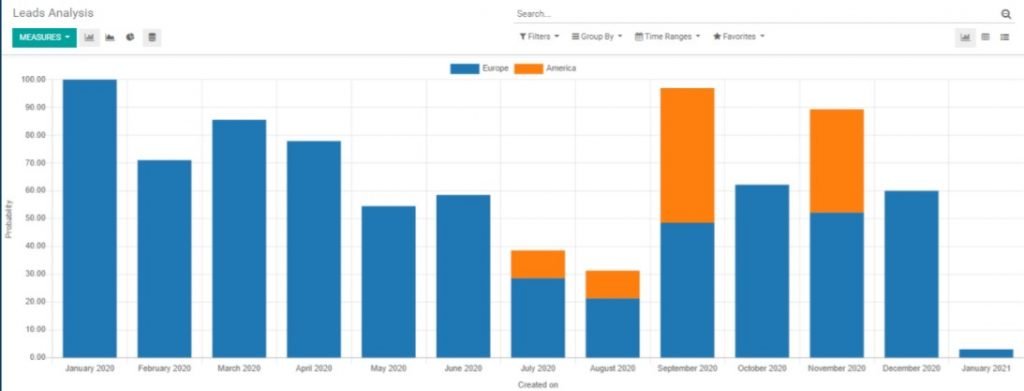
Task: Open the Filters dropdown
Action: [539, 37]
